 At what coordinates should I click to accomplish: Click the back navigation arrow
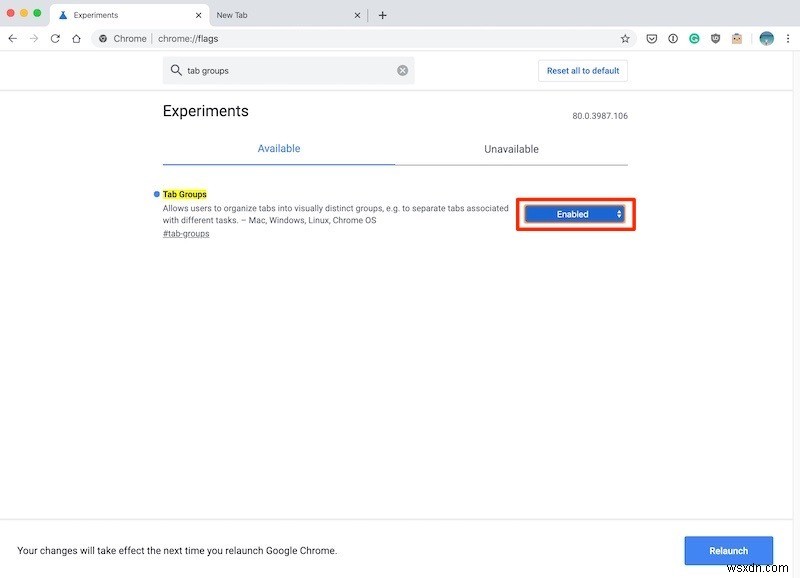click(x=11, y=38)
